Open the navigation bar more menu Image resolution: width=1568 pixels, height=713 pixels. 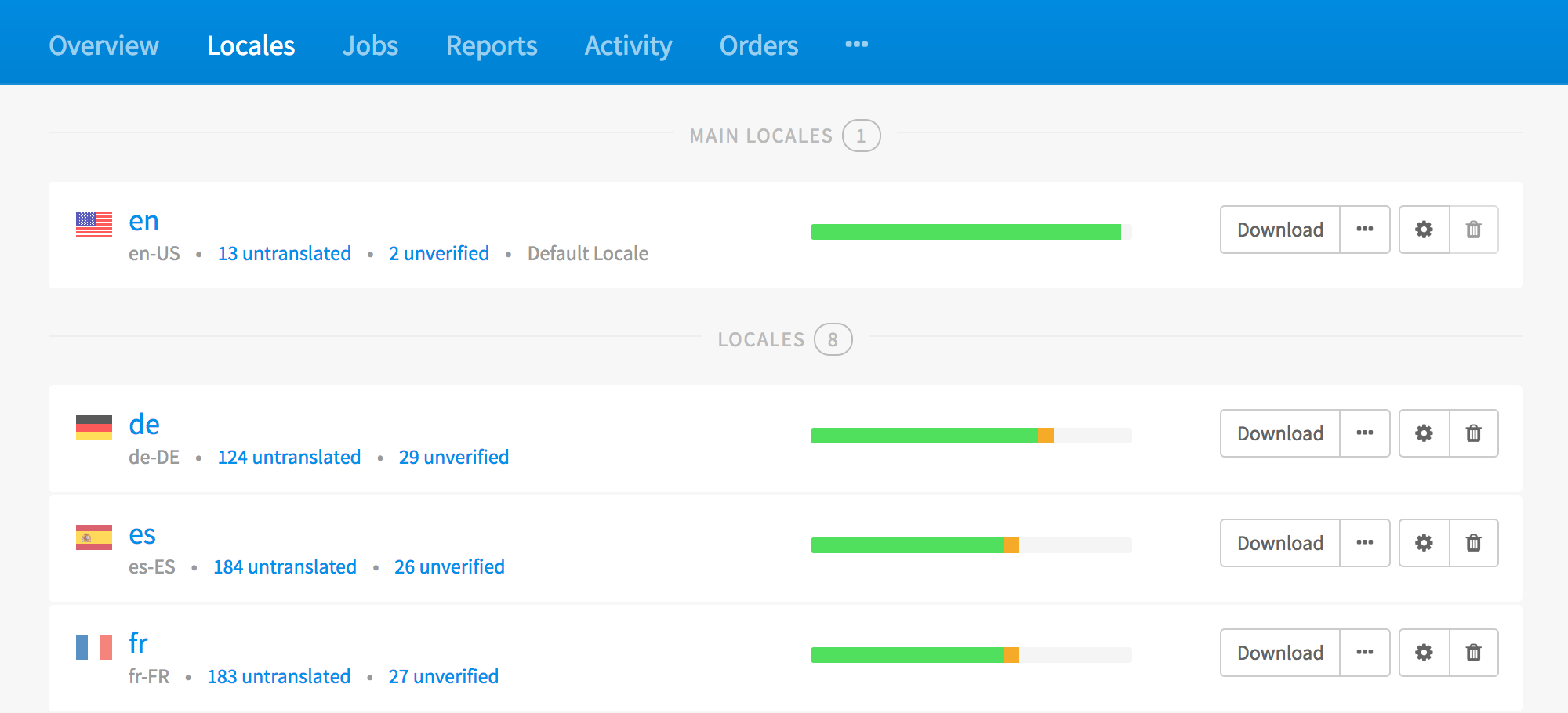pos(856,45)
